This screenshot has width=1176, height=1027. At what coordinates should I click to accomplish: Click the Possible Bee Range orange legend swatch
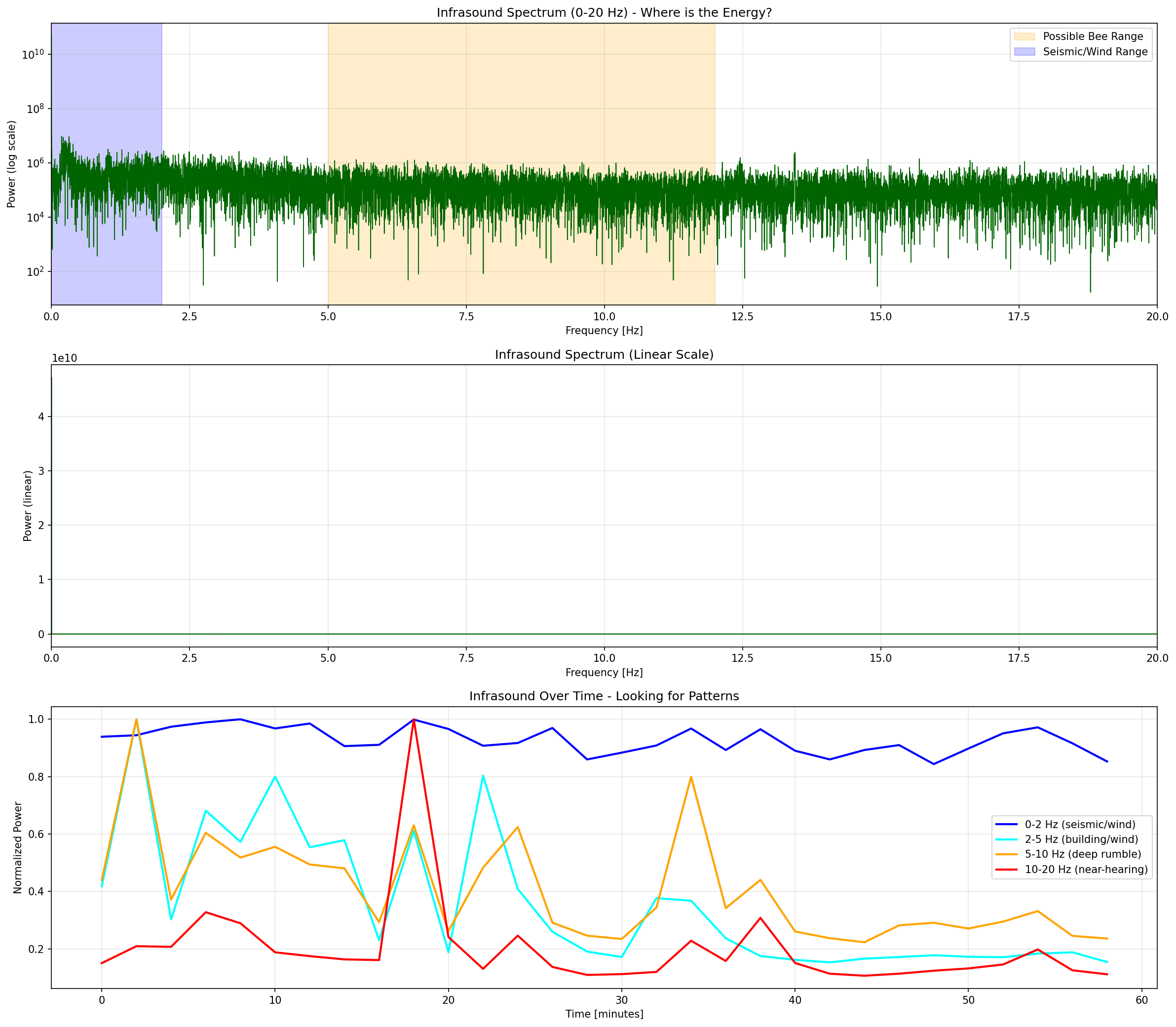pyautogui.click(x=1024, y=37)
